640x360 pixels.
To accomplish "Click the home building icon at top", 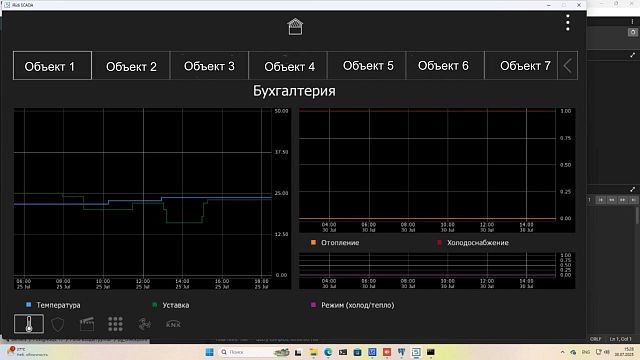I will (295, 27).
